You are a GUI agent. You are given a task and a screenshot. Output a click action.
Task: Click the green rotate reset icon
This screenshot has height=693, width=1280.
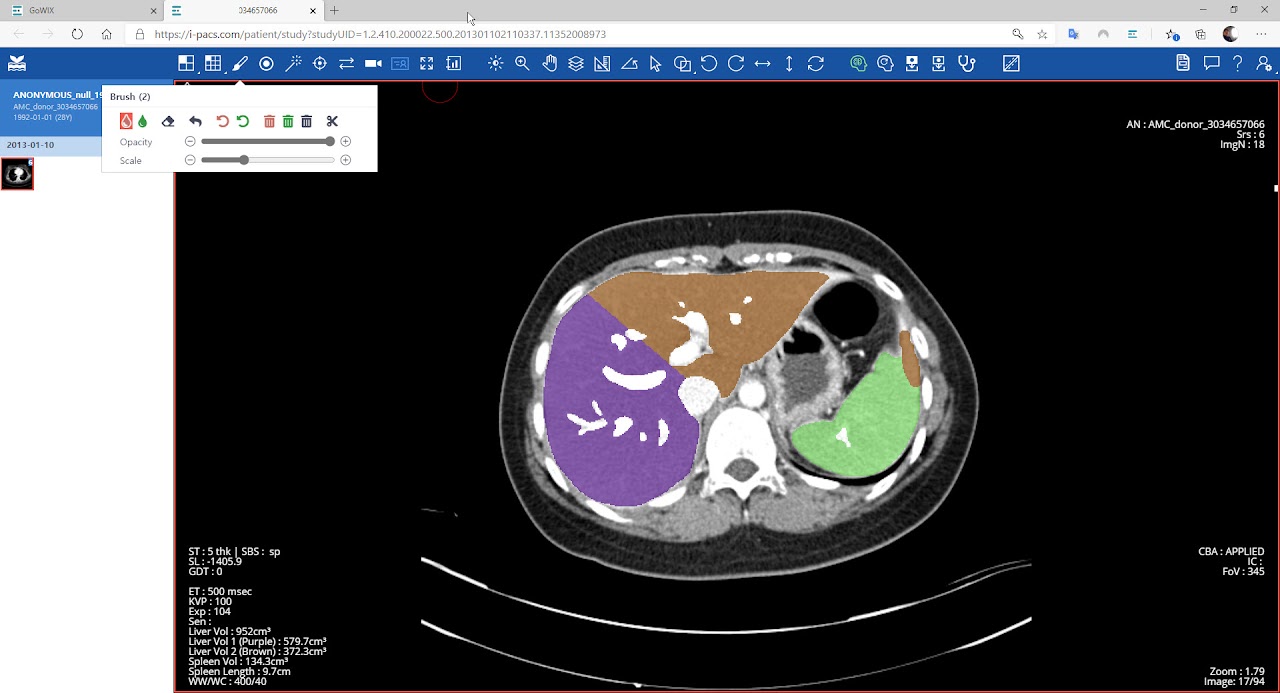click(x=243, y=121)
